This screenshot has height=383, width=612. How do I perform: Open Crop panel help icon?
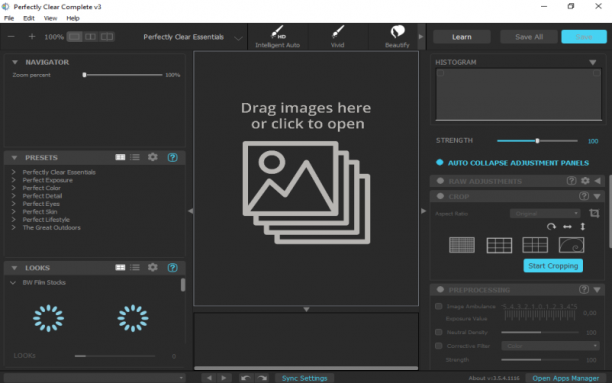coord(584,196)
